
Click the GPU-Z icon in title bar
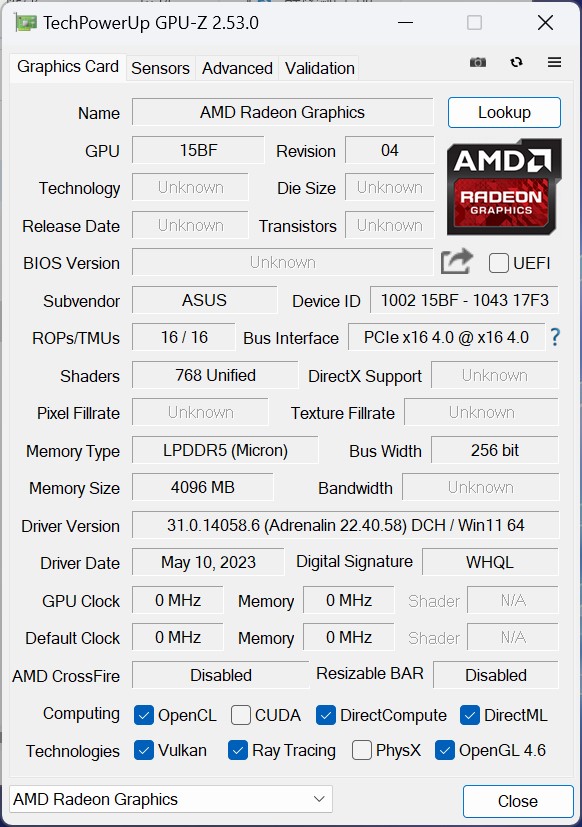(x=24, y=22)
